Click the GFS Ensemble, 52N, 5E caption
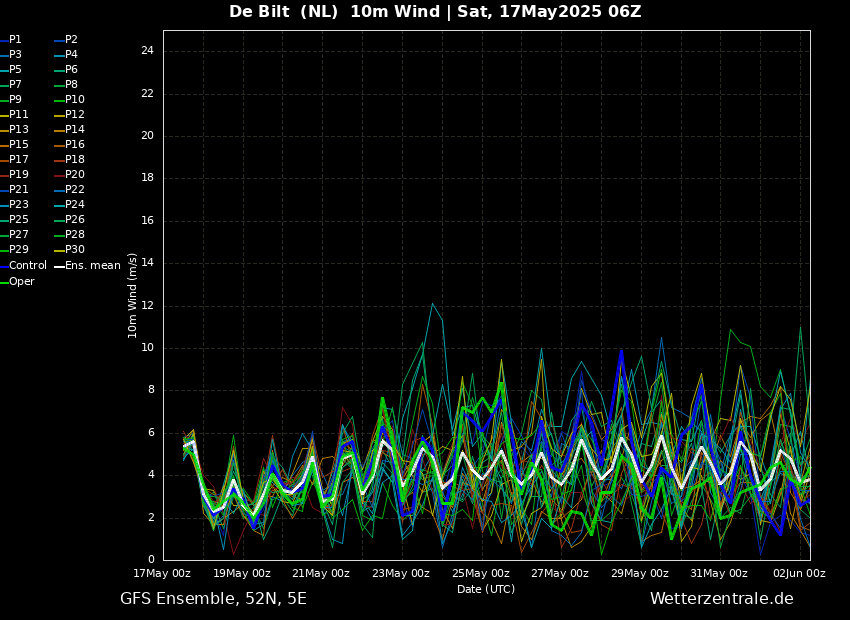 point(213,599)
